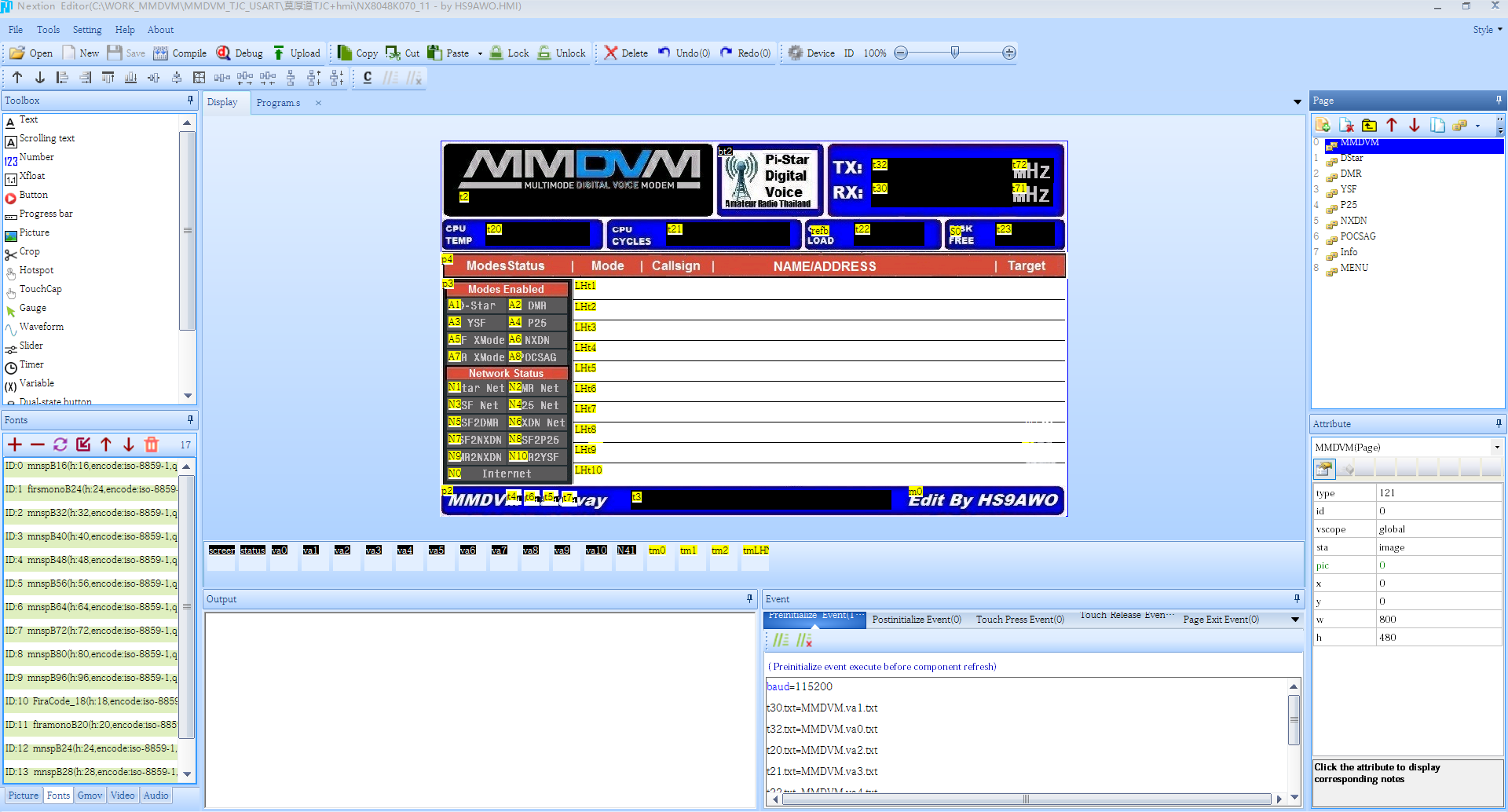Click the Upload toolbar button

click(296, 53)
